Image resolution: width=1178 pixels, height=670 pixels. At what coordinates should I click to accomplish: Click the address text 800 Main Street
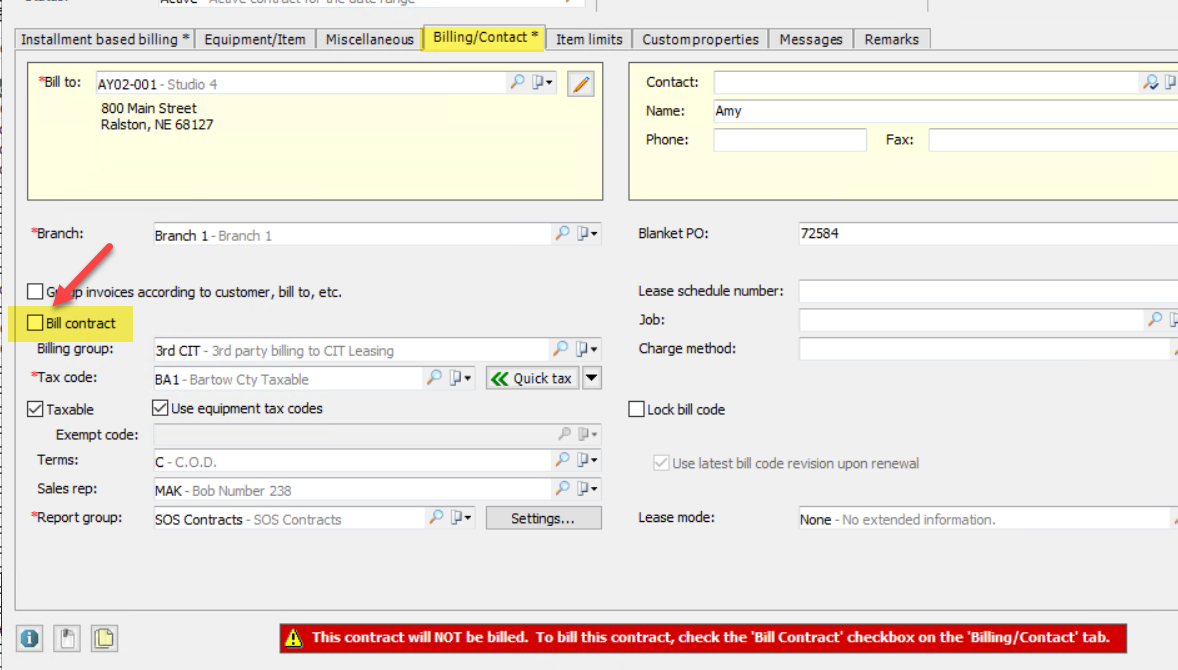149,108
